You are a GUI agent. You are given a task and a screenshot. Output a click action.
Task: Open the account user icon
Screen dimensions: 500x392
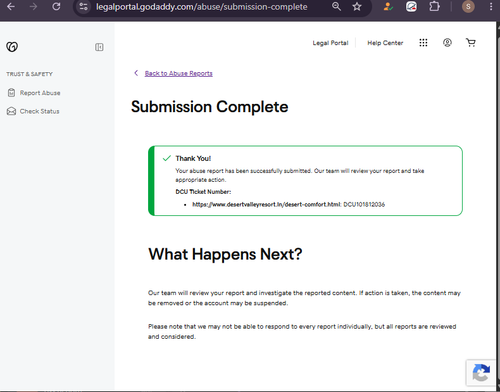(x=447, y=43)
